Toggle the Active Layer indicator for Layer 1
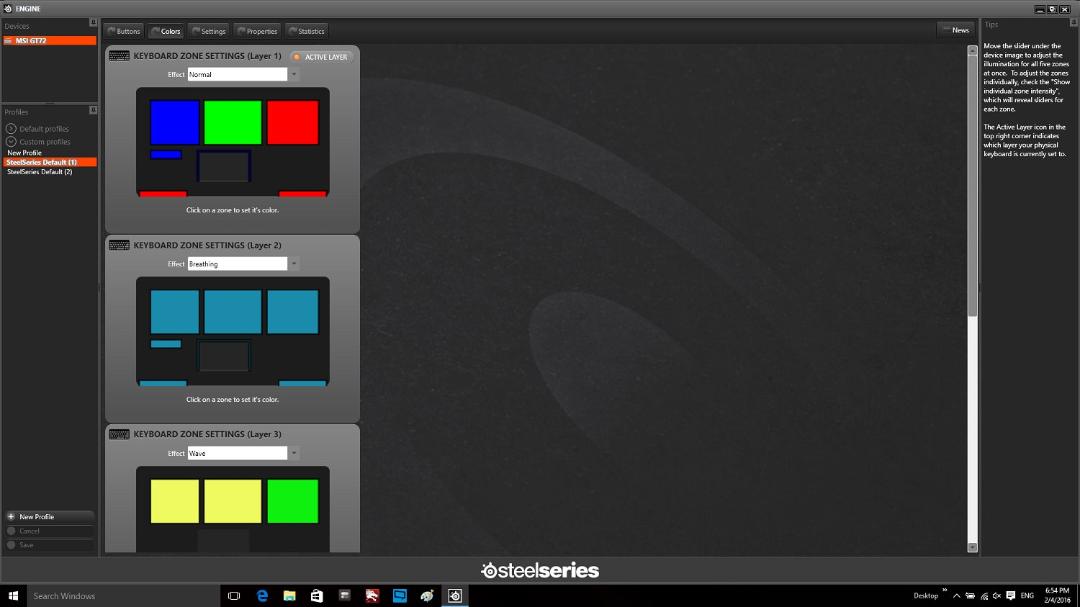Image resolution: width=1080 pixels, height=607 pixels. pyautogui.click(x=320, y=57)
